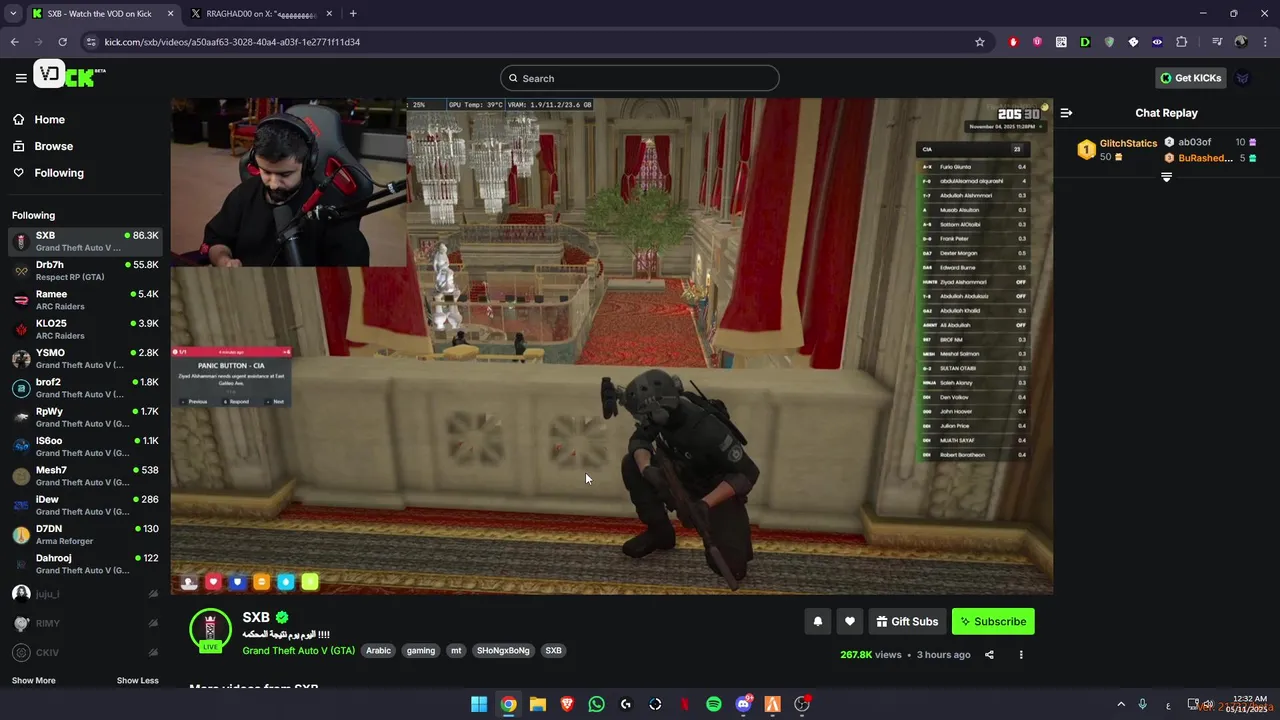Open the red hand blocker extension
The image size is (1280, 720).
1013,42
